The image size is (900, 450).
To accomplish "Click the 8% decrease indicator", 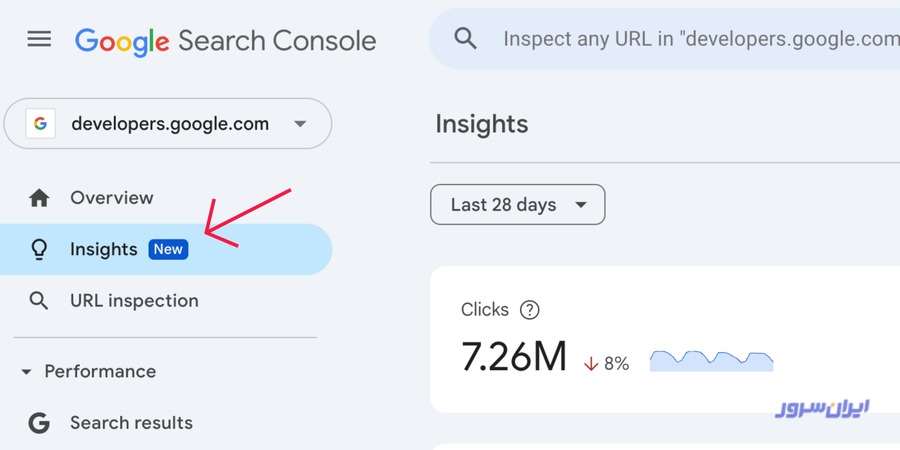I will 607,363.
